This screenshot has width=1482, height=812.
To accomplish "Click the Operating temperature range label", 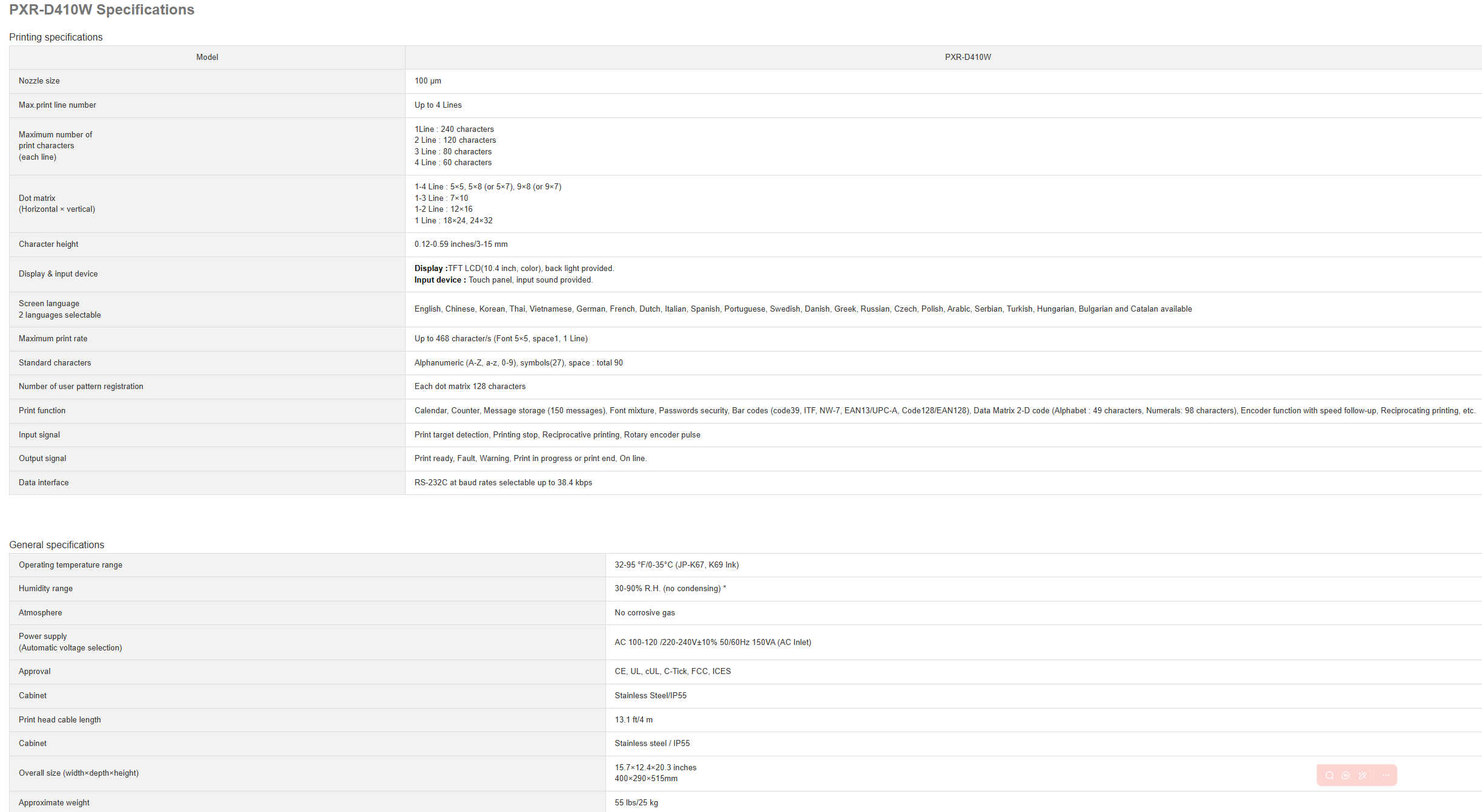I will 70,565.
